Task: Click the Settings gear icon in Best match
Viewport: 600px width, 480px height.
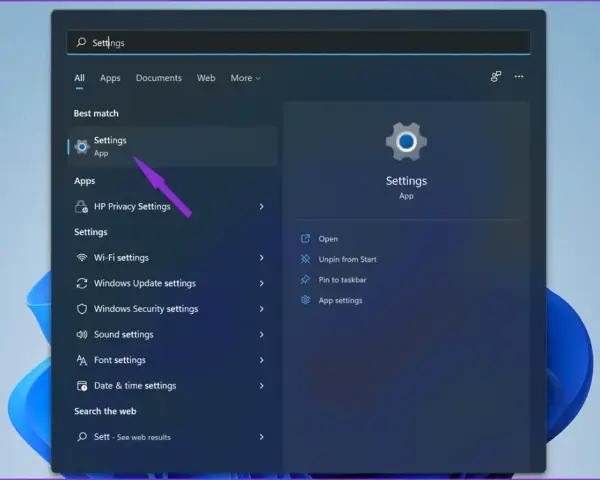Action: coord(82,147)
